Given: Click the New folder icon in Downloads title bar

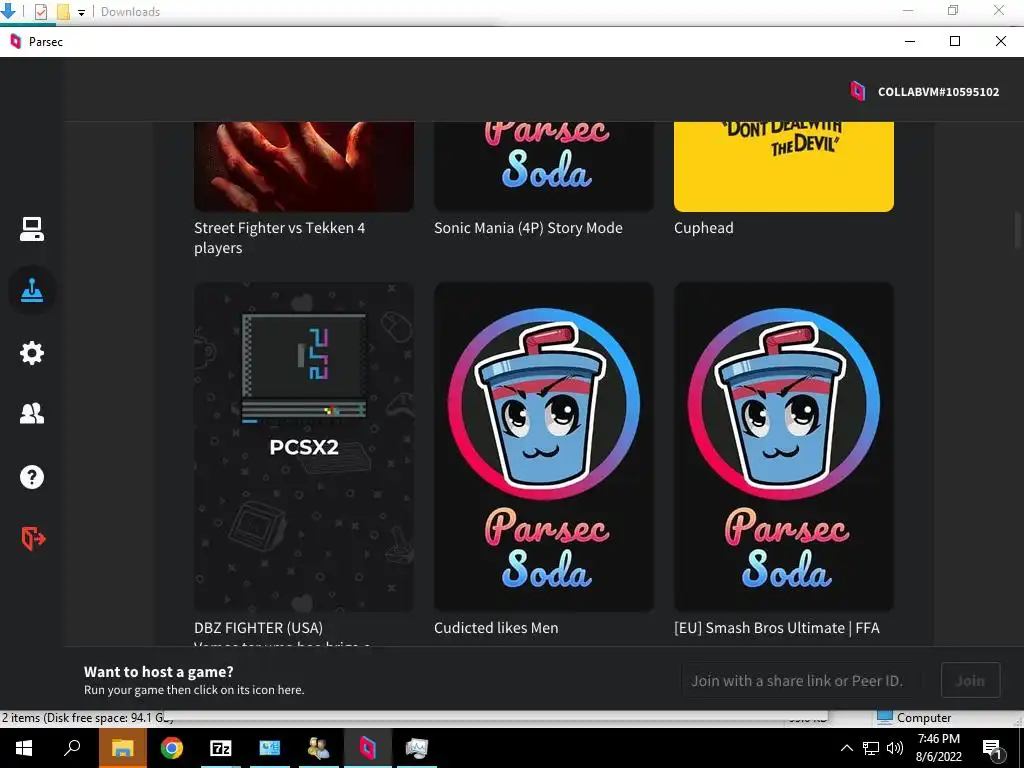Looking at the screenshot, I should 63,11.
